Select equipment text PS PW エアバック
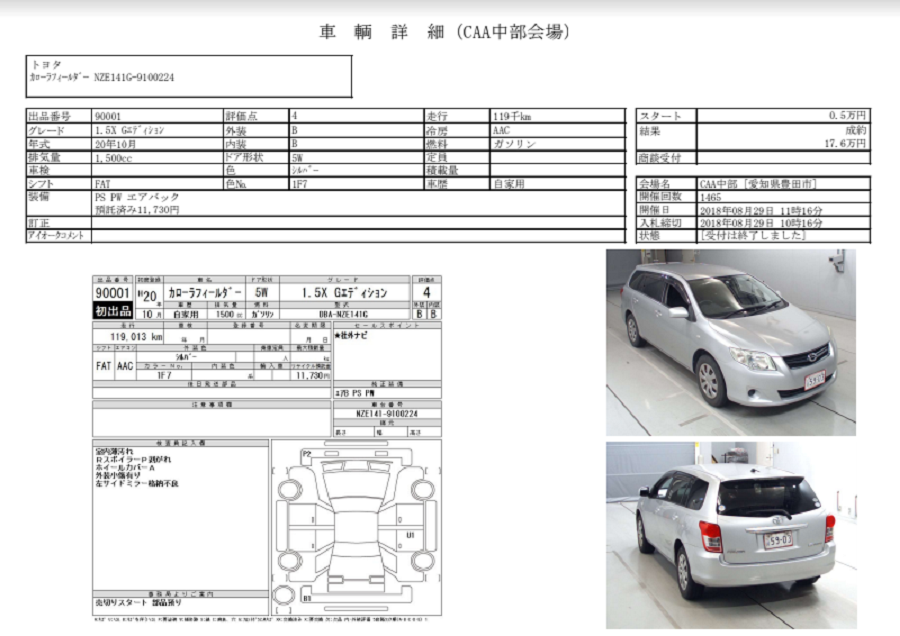This screenshot has width=900, height=636. click(x=137, y=197)
